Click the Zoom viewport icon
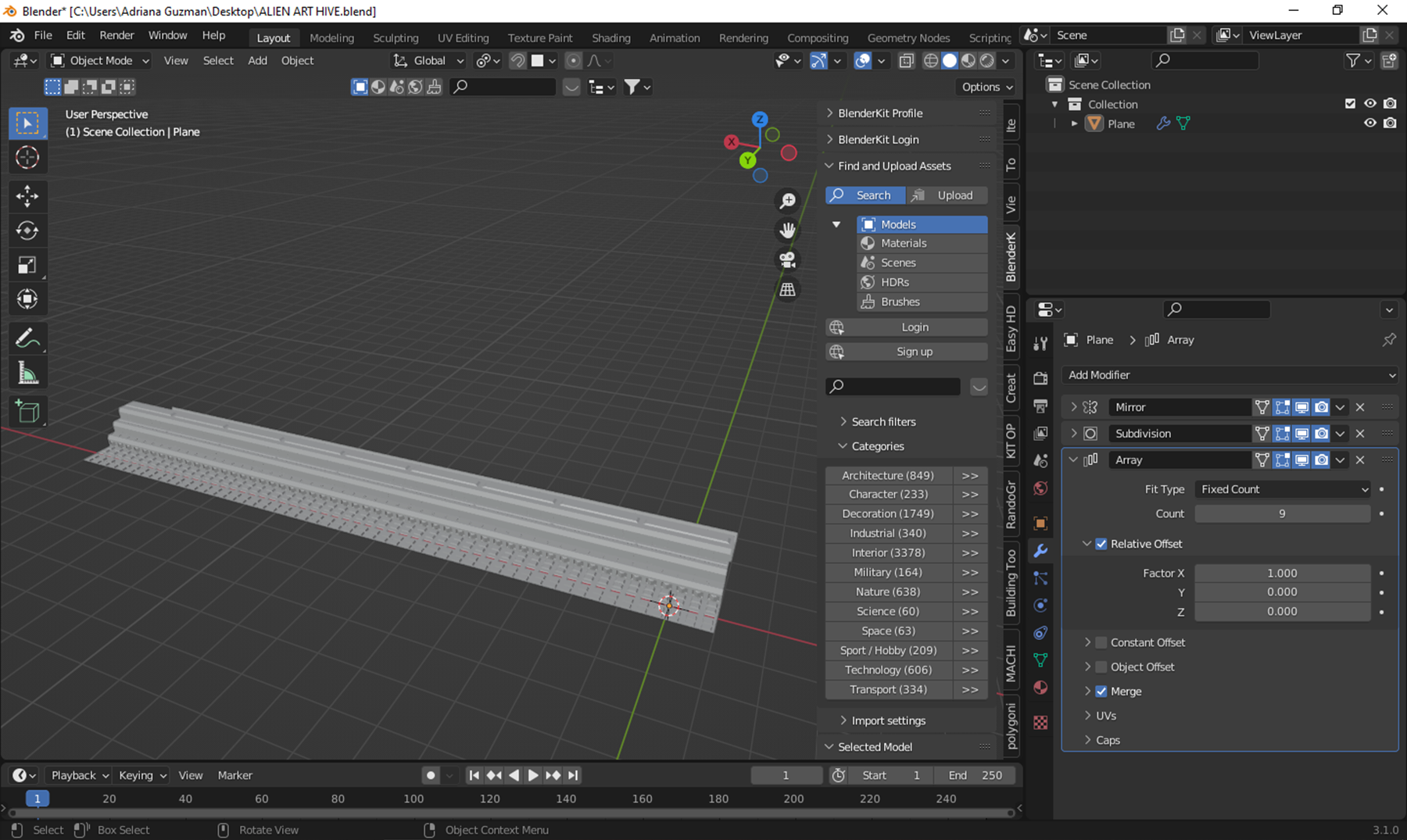This screenshot has height=840, width=1407. click(787, 201)
